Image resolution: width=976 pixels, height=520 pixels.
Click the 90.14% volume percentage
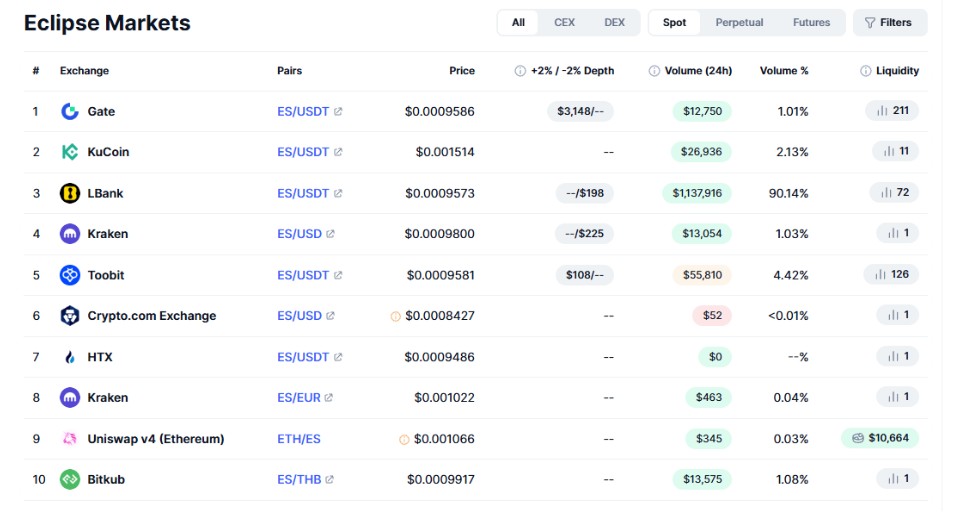coord(788,194)
